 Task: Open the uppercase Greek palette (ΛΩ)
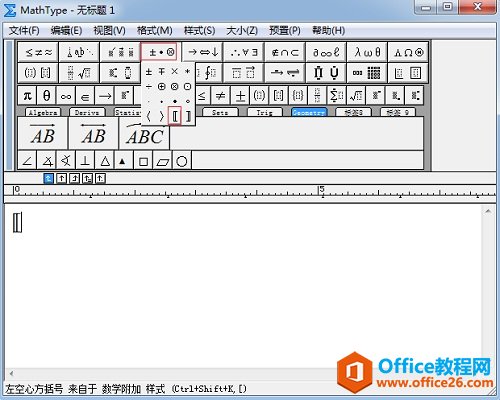pos(408,52)
